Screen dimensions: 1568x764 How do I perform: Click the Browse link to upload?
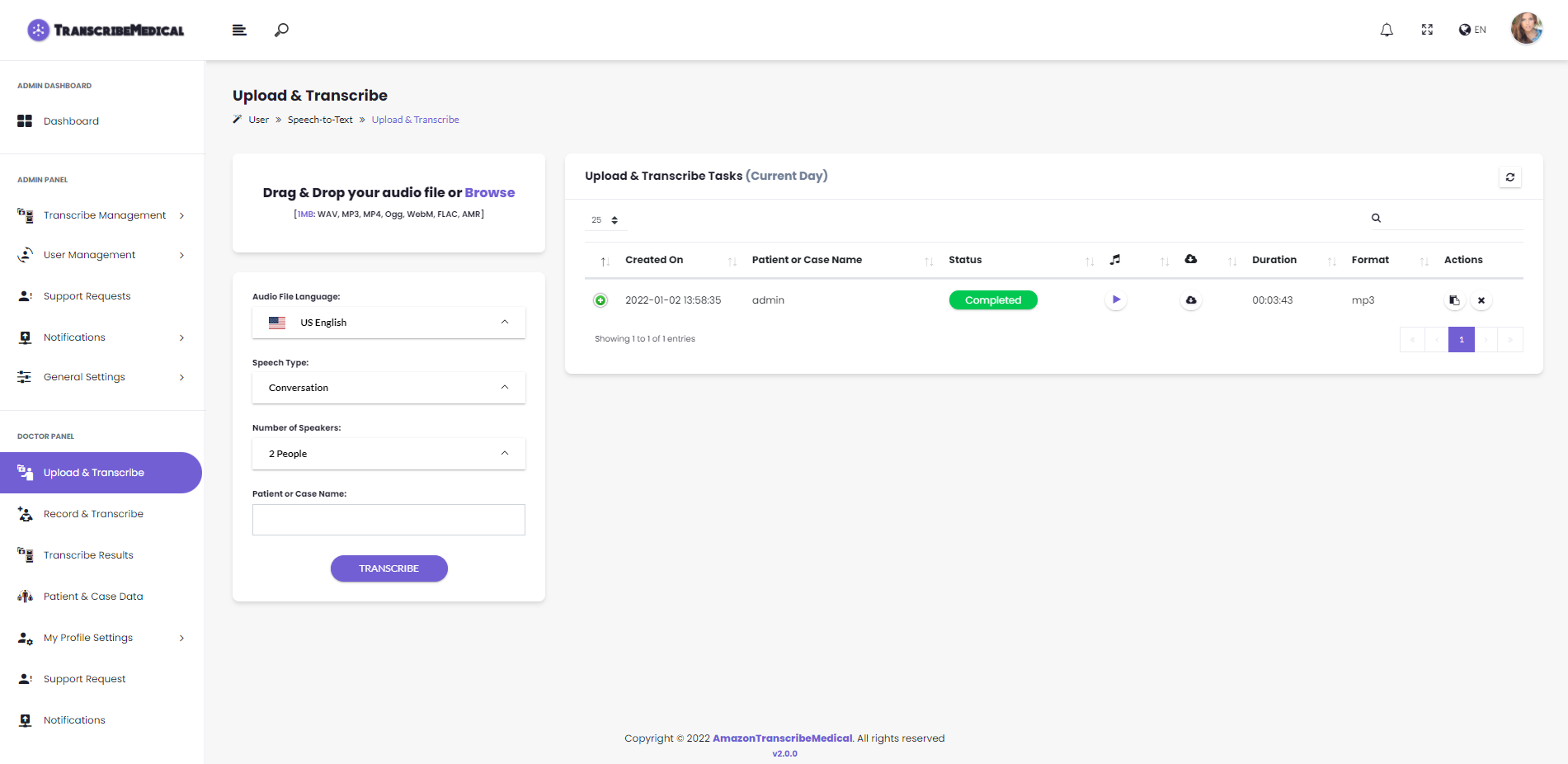click(489, 193)
